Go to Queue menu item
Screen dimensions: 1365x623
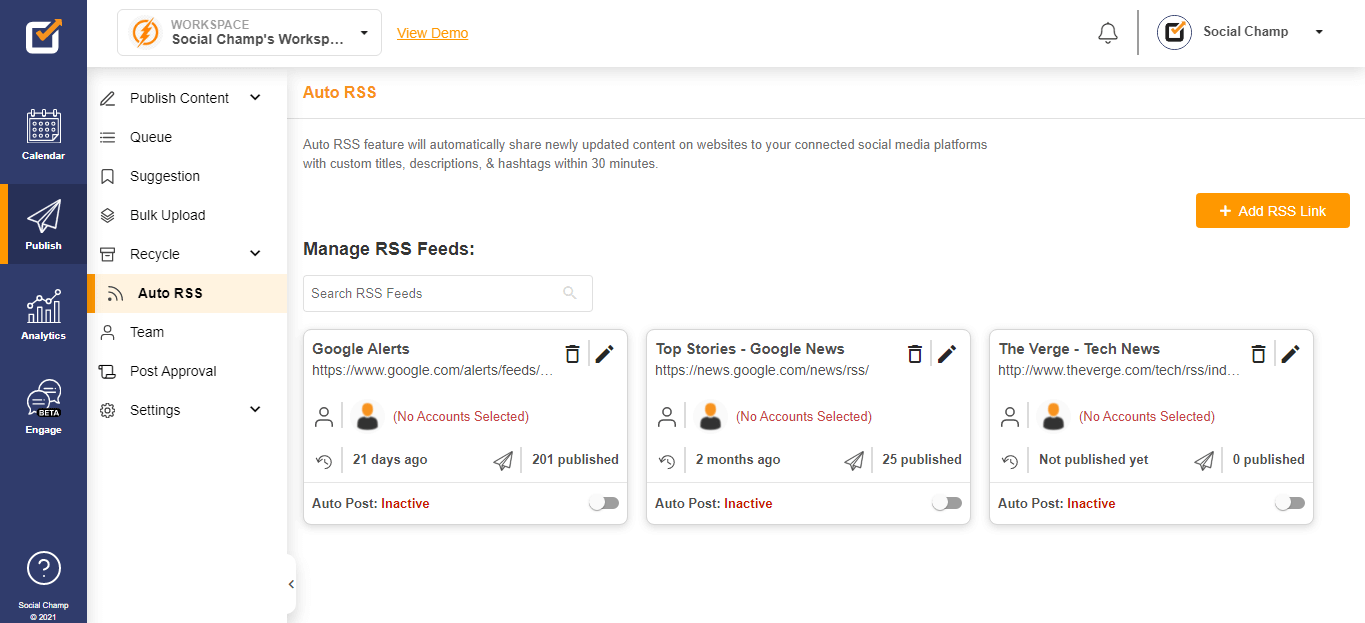(x=187, y=137)
